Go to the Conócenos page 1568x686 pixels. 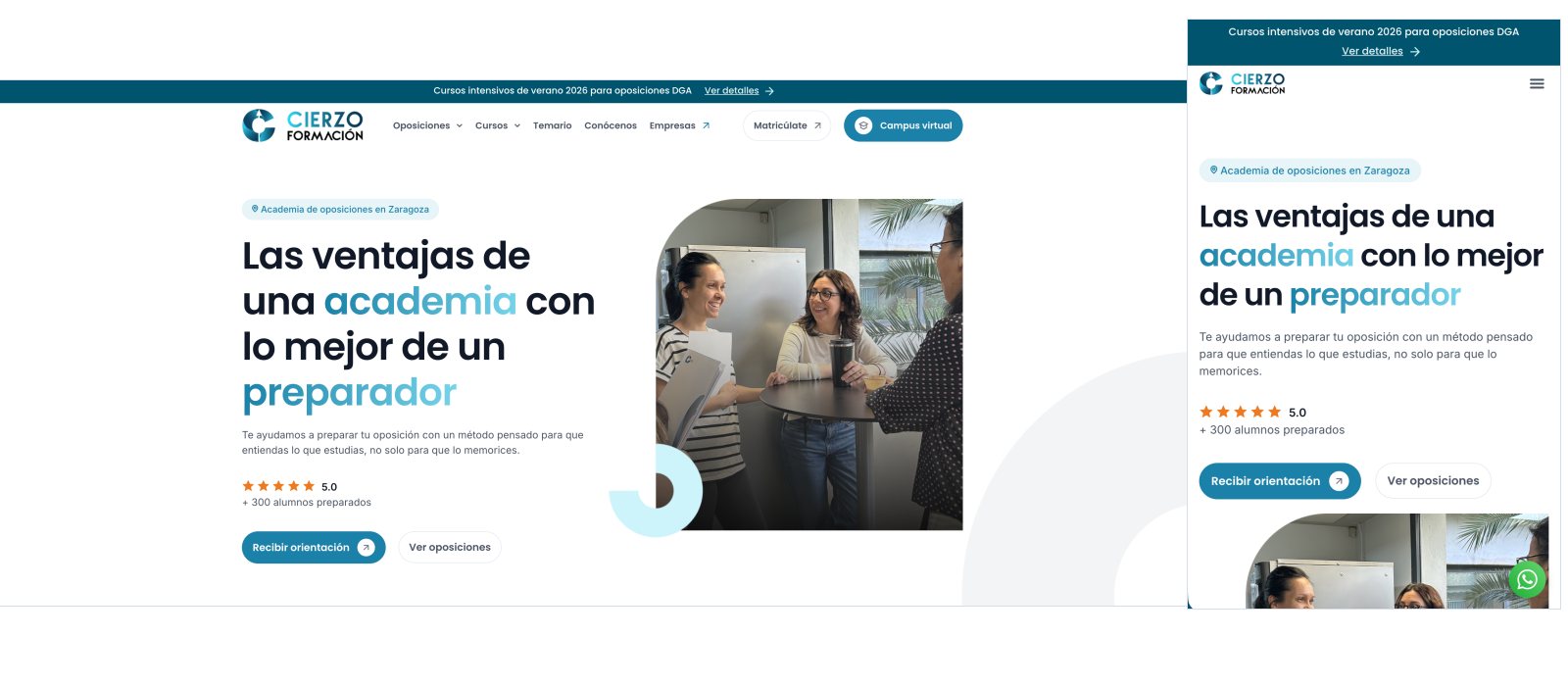[611, 125]
